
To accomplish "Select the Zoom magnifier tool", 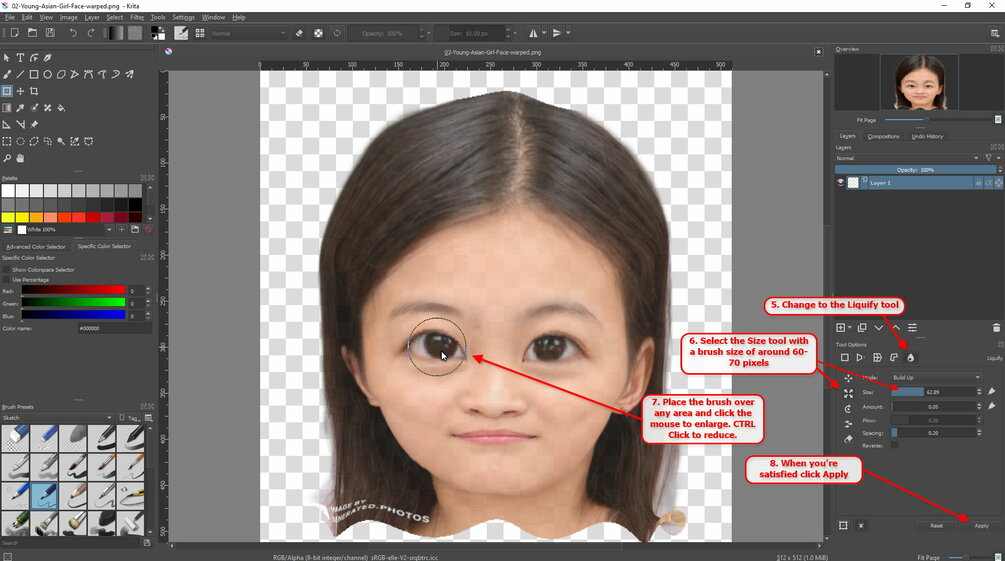I will pos(6,158).
